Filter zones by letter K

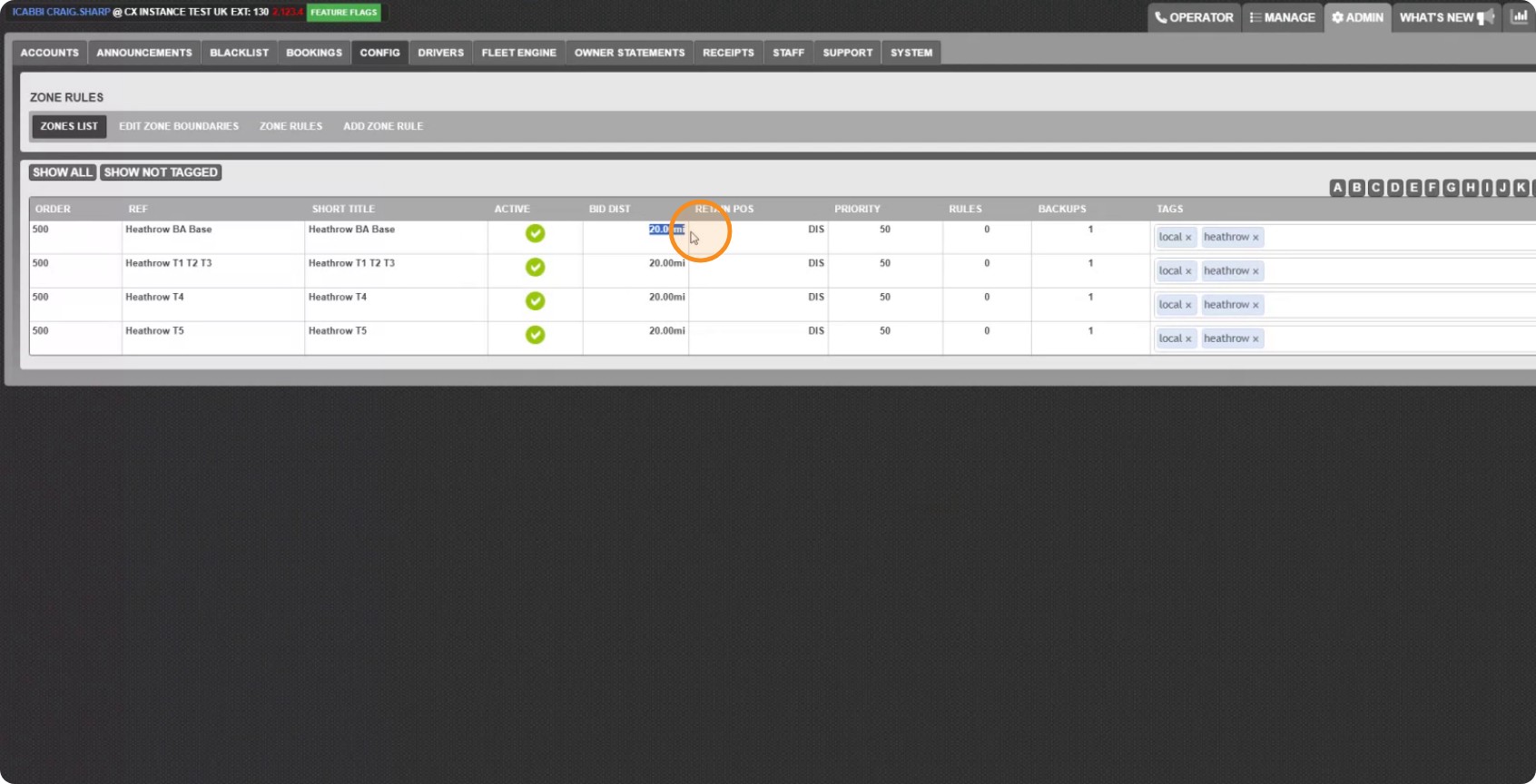1521,188
